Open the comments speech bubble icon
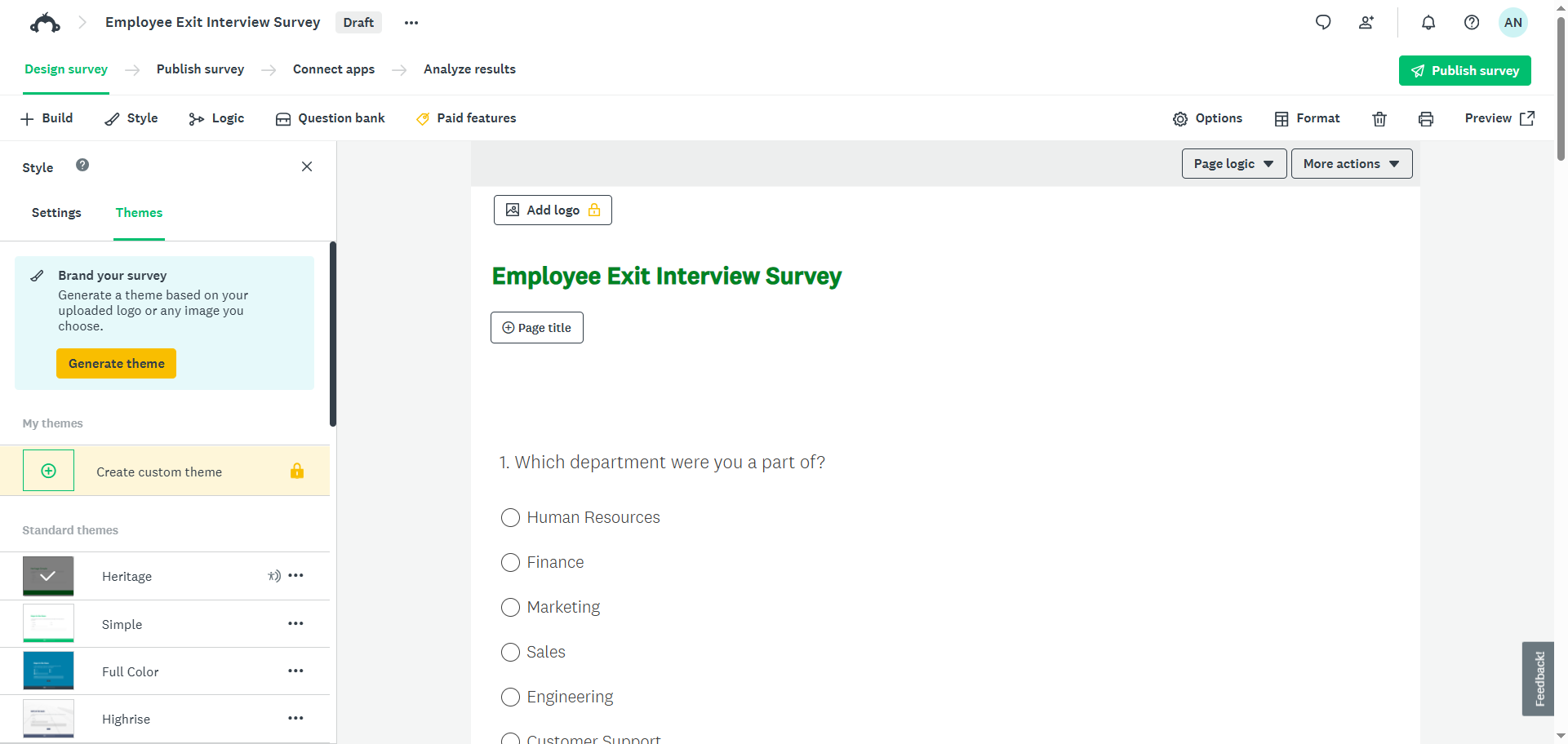Screen dimensions: 1568x744 click(x=1323, y=22)
